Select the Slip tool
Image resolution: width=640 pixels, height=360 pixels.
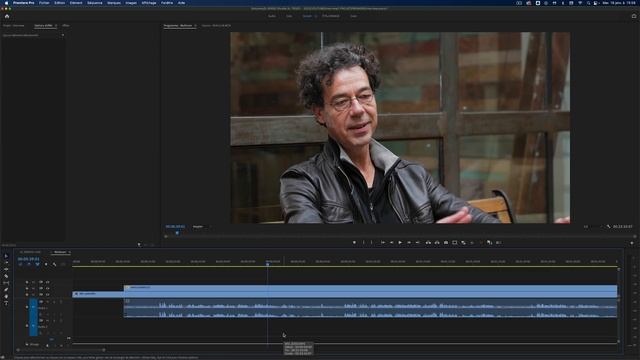(6, 282)
